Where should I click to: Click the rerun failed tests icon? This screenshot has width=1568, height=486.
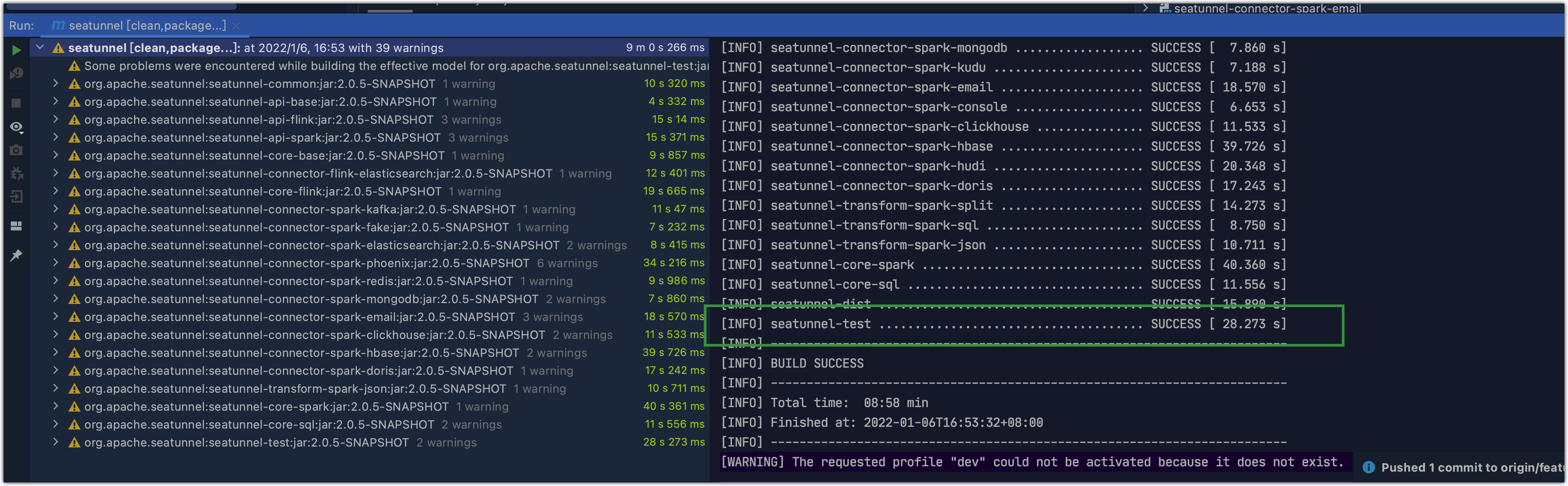(17, 74)
